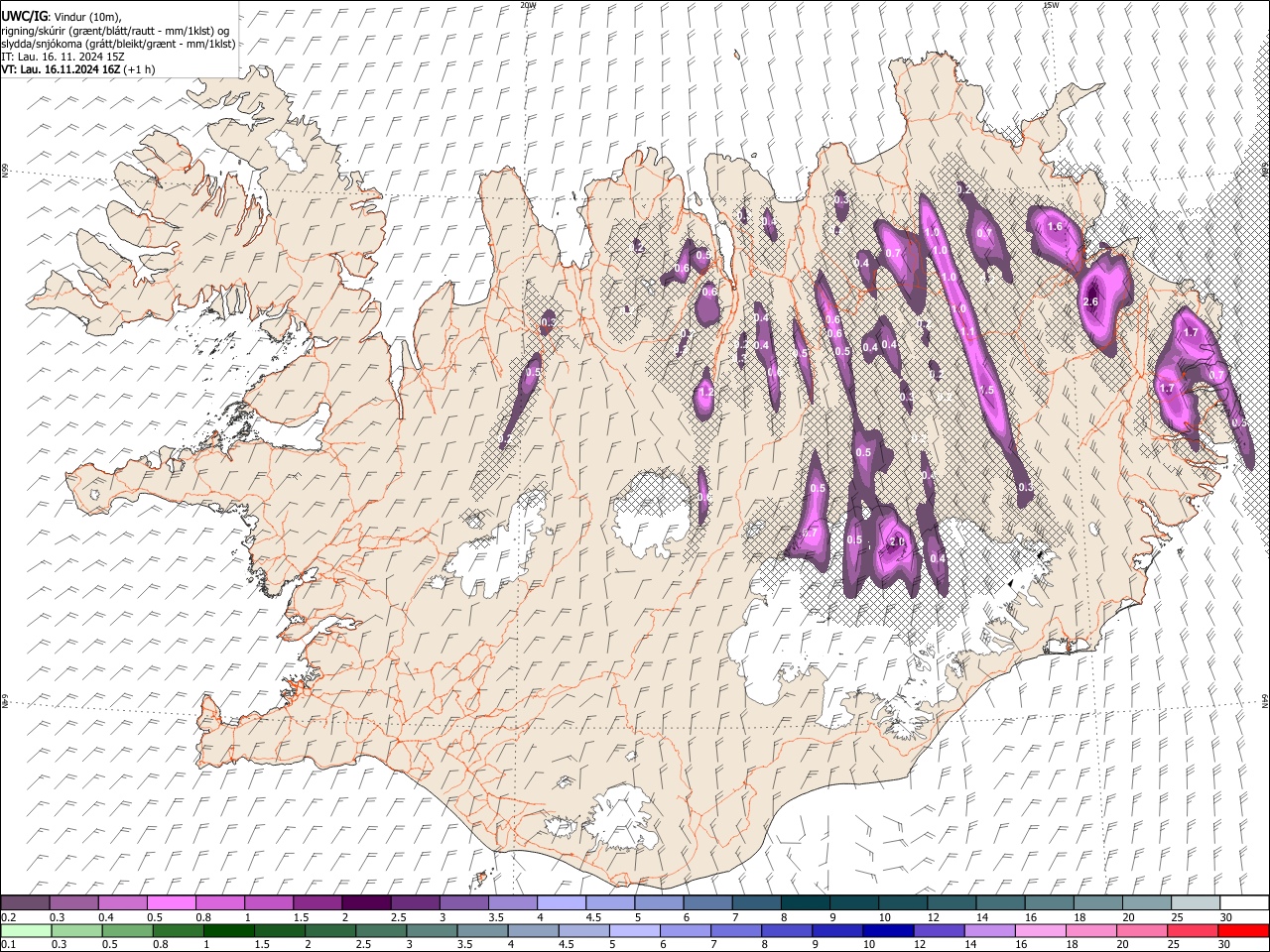Click the '2.6' precipitation value on the map
Screen dimensions: 1270x952
click(1091, 301)
